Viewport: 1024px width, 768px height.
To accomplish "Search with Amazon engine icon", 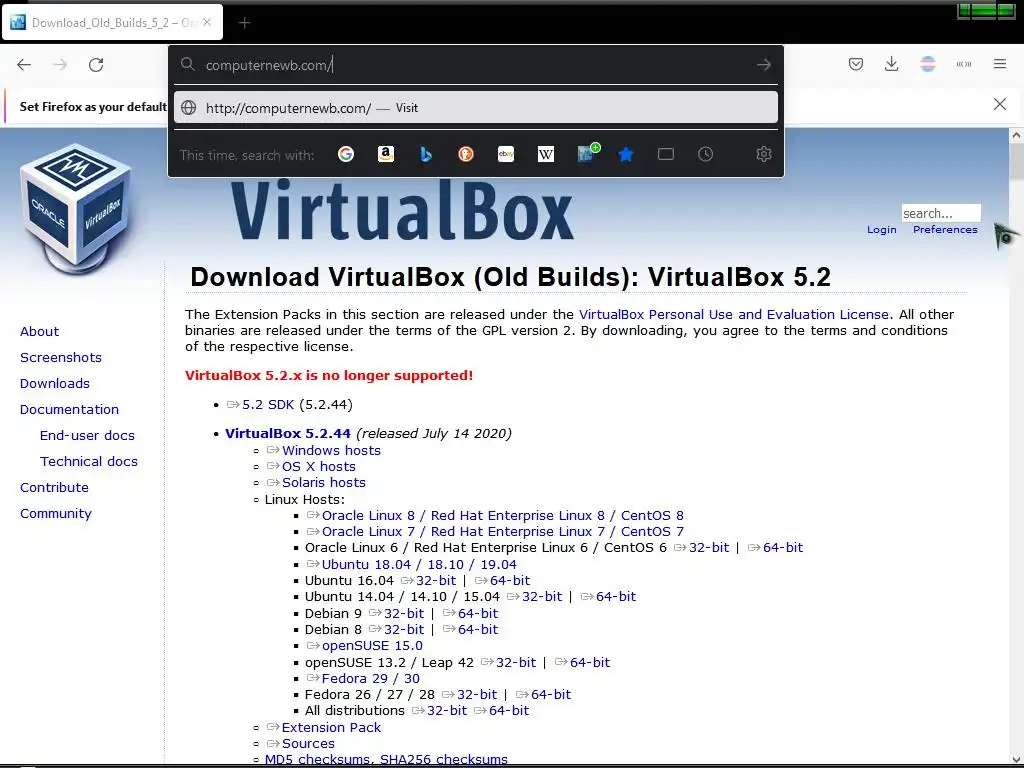I will click(386, 154).
